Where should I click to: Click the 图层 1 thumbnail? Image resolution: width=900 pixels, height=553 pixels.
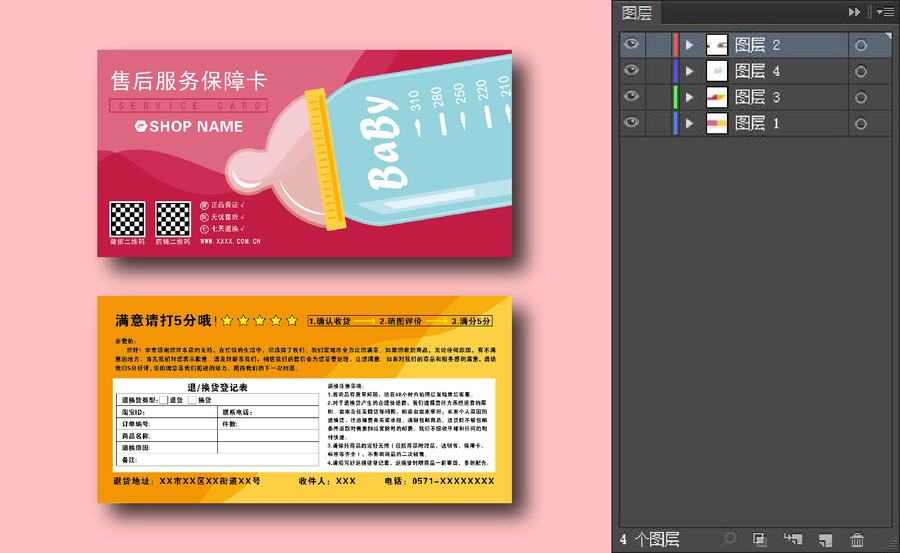pos(716,123)
